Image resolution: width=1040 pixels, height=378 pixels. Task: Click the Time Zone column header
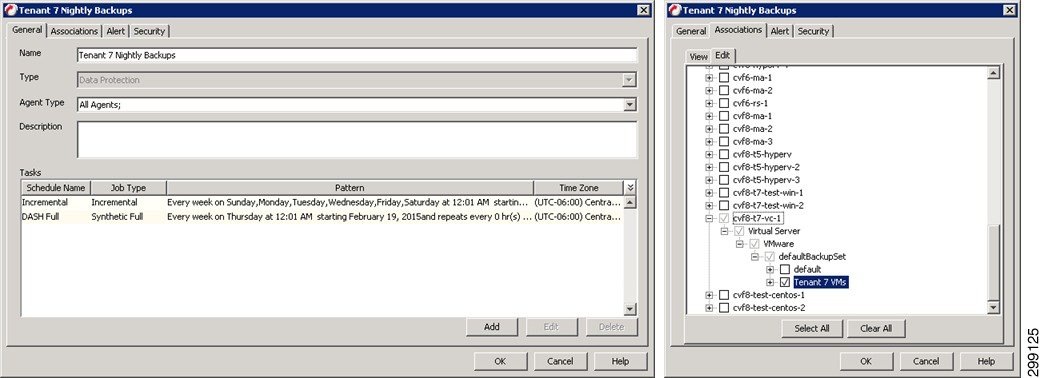[x=578, y=188]
